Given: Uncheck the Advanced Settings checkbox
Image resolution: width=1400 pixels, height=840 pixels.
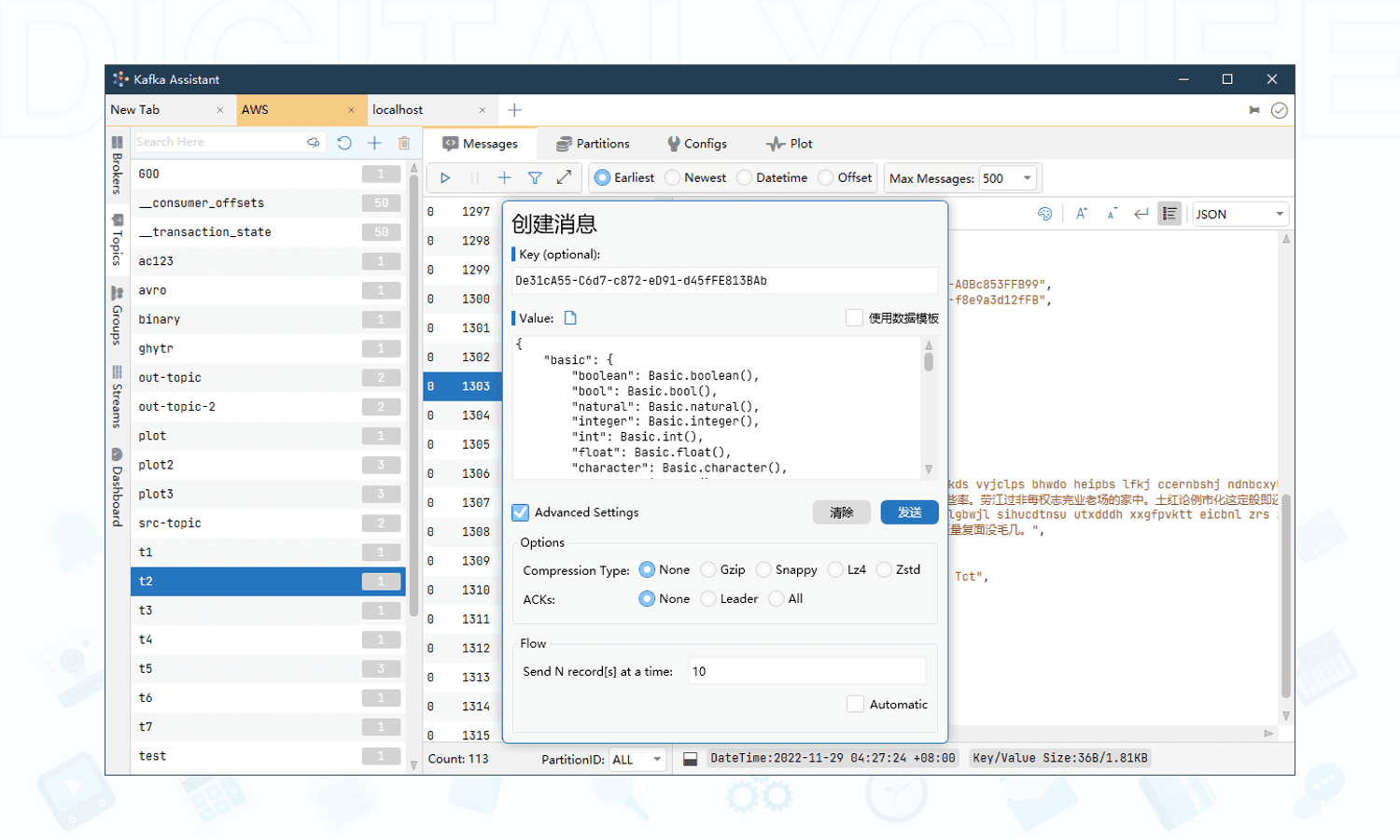Looking at the screenshot, I should point(520,511).
